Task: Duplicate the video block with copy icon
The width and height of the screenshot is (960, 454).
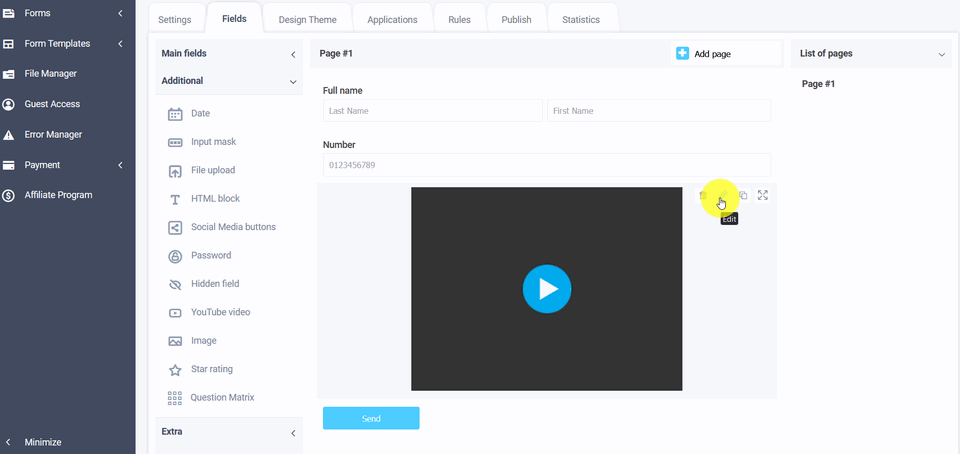Action: point(743,196)
